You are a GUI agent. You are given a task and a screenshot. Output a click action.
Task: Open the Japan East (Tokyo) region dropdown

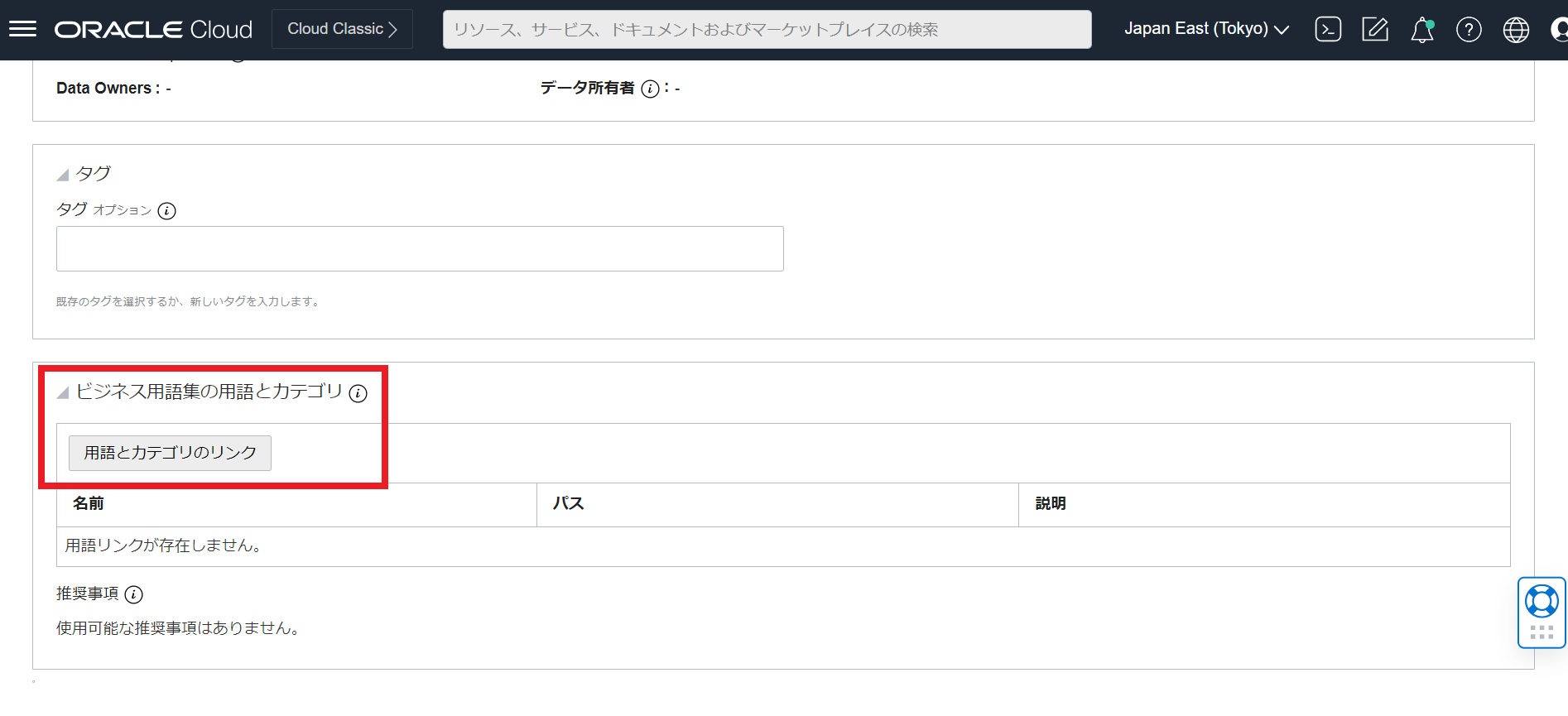click(1205, 29)
